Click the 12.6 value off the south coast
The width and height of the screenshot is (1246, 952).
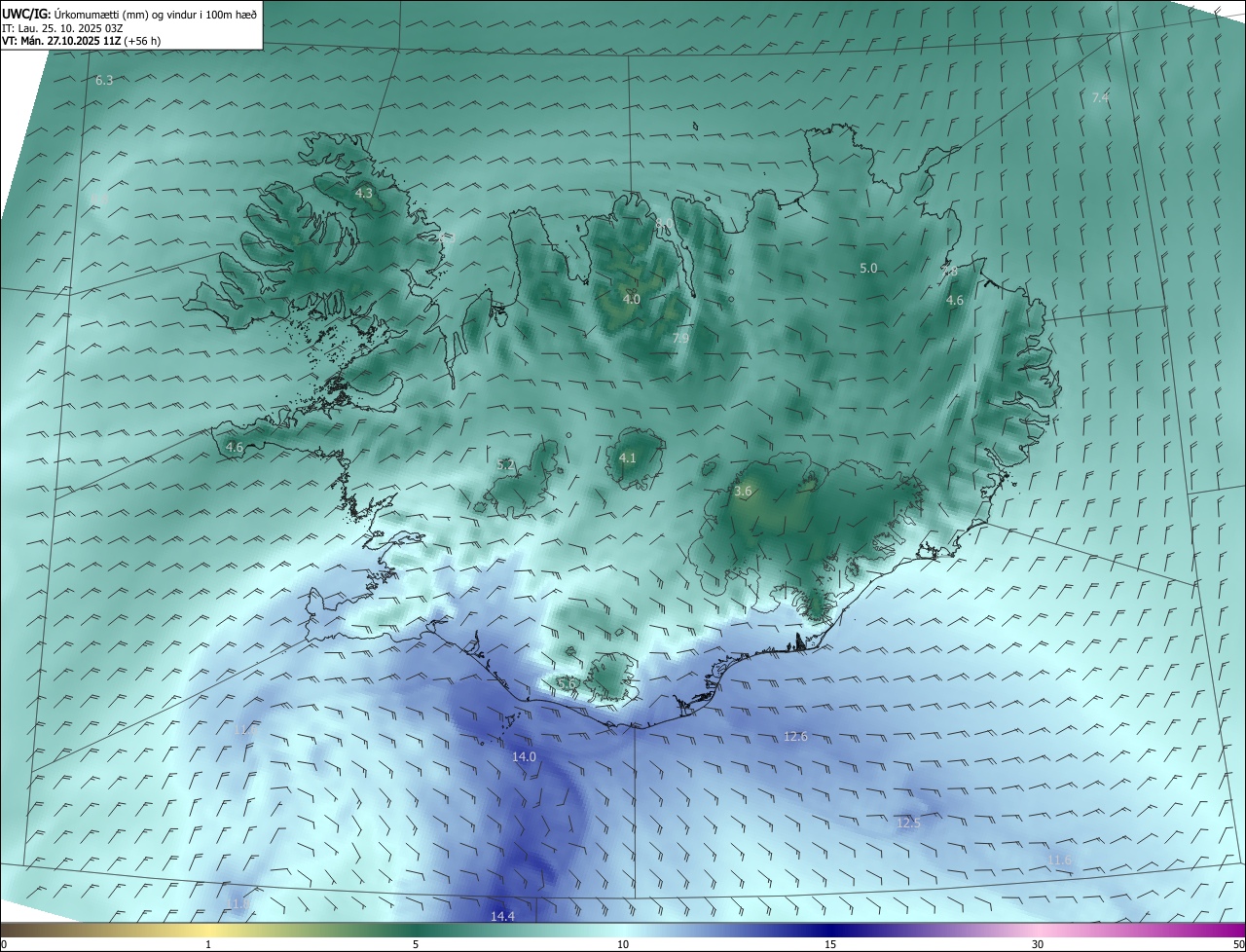795,736
